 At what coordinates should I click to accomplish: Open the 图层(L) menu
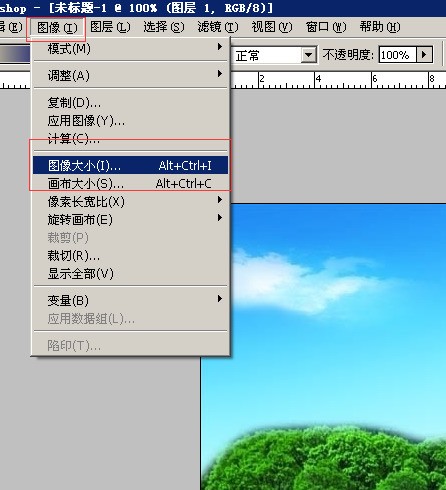(x=110, y=27)
